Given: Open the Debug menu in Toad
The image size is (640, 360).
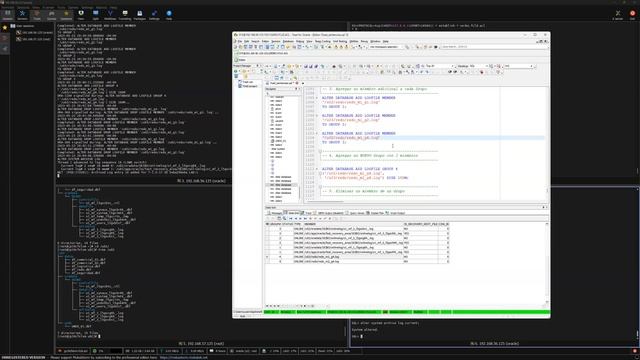Looking at the screenshot, I should [x=300, y=41].
